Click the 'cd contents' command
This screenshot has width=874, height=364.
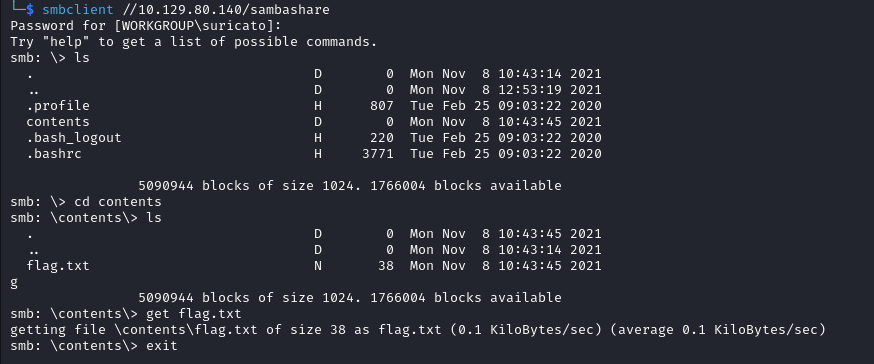(x=118, y=202)
